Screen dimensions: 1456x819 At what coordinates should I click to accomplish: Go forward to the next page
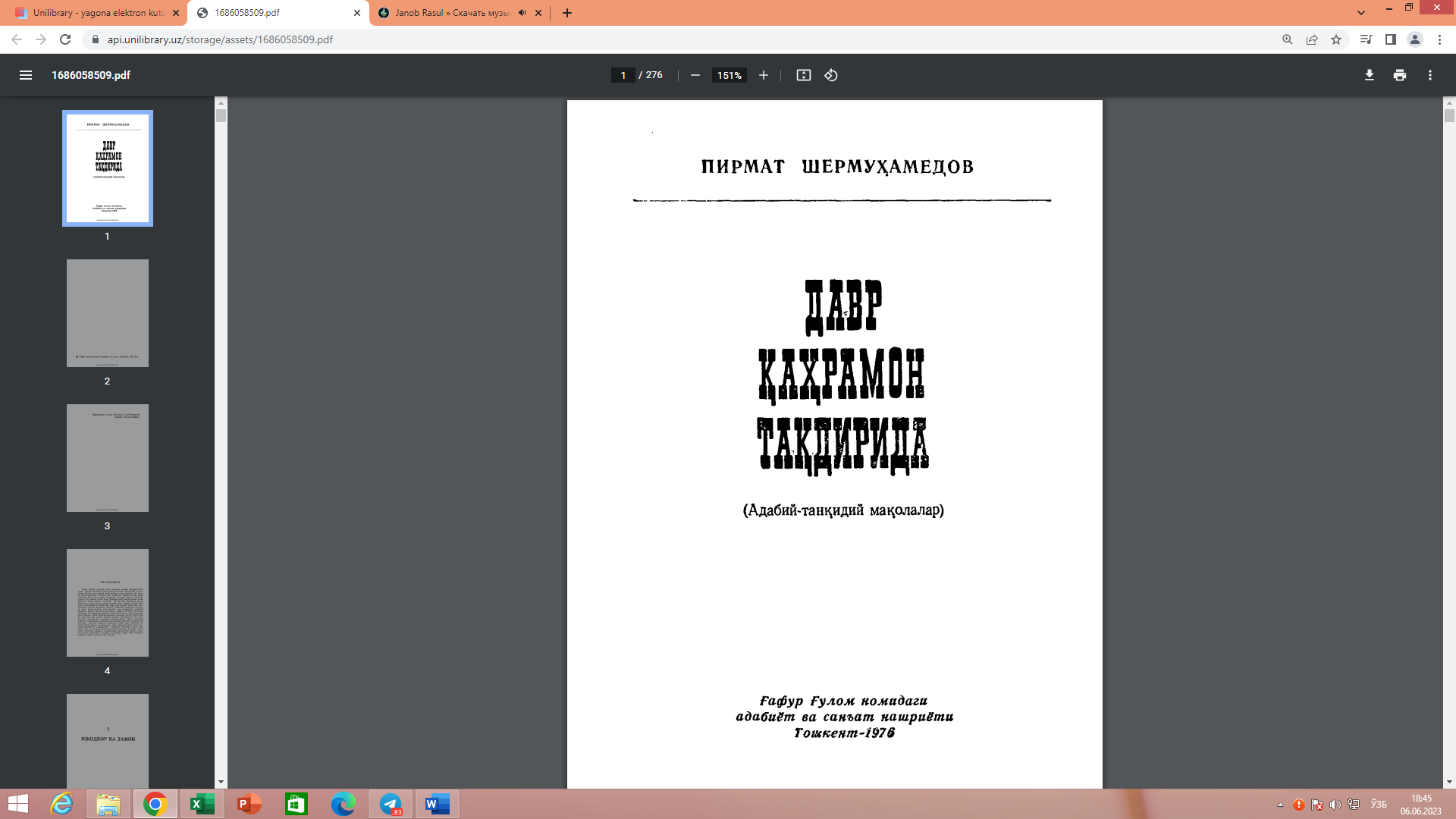coord(41,39)
